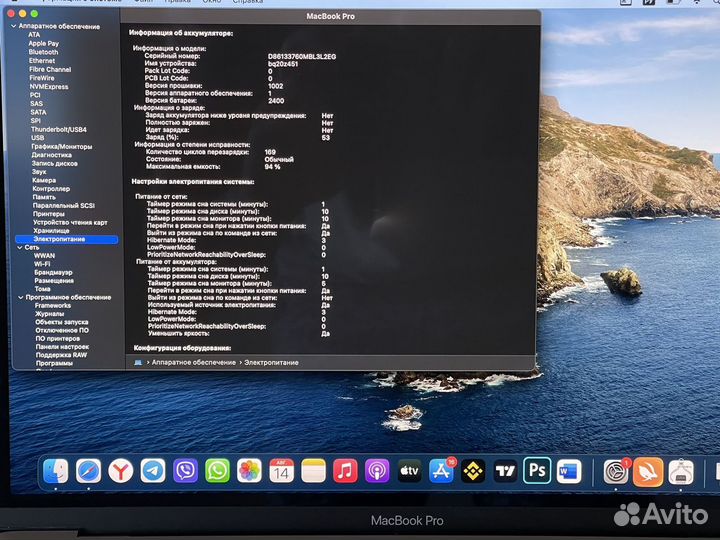Viewport: 720px width, 540px height.
Task: Collapse the Сеть section
Action: click(20, 248)
